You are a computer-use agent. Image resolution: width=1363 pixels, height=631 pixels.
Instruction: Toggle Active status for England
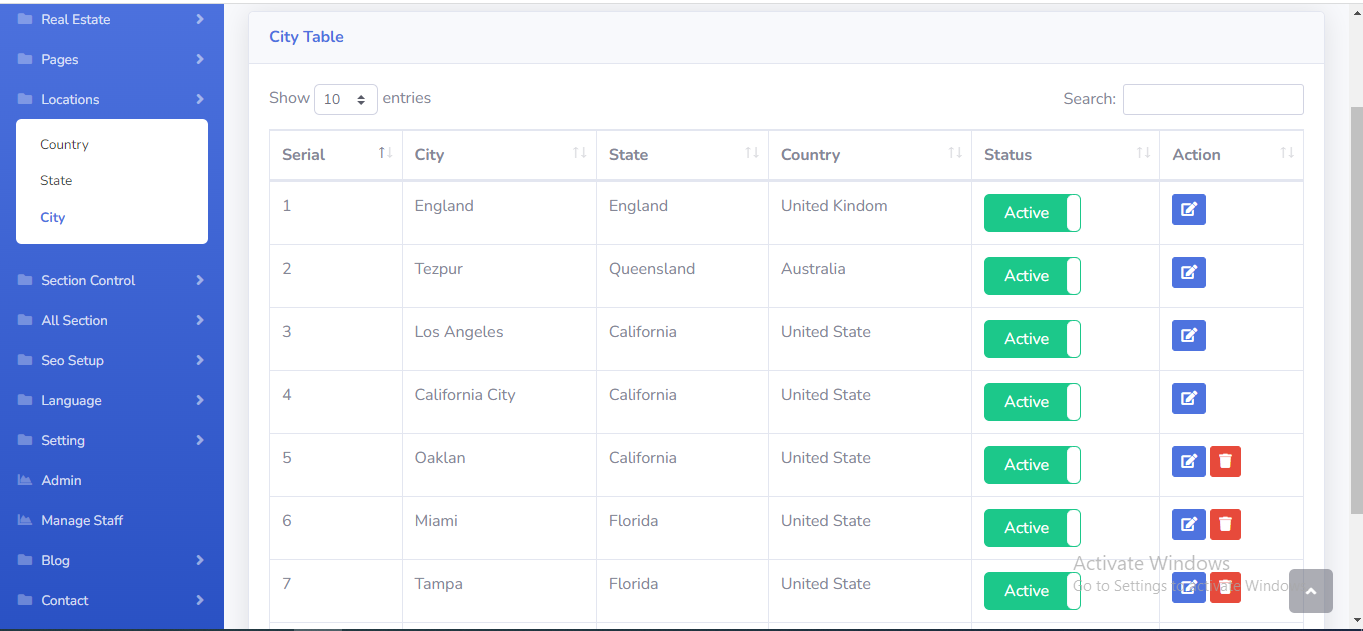1032,213
